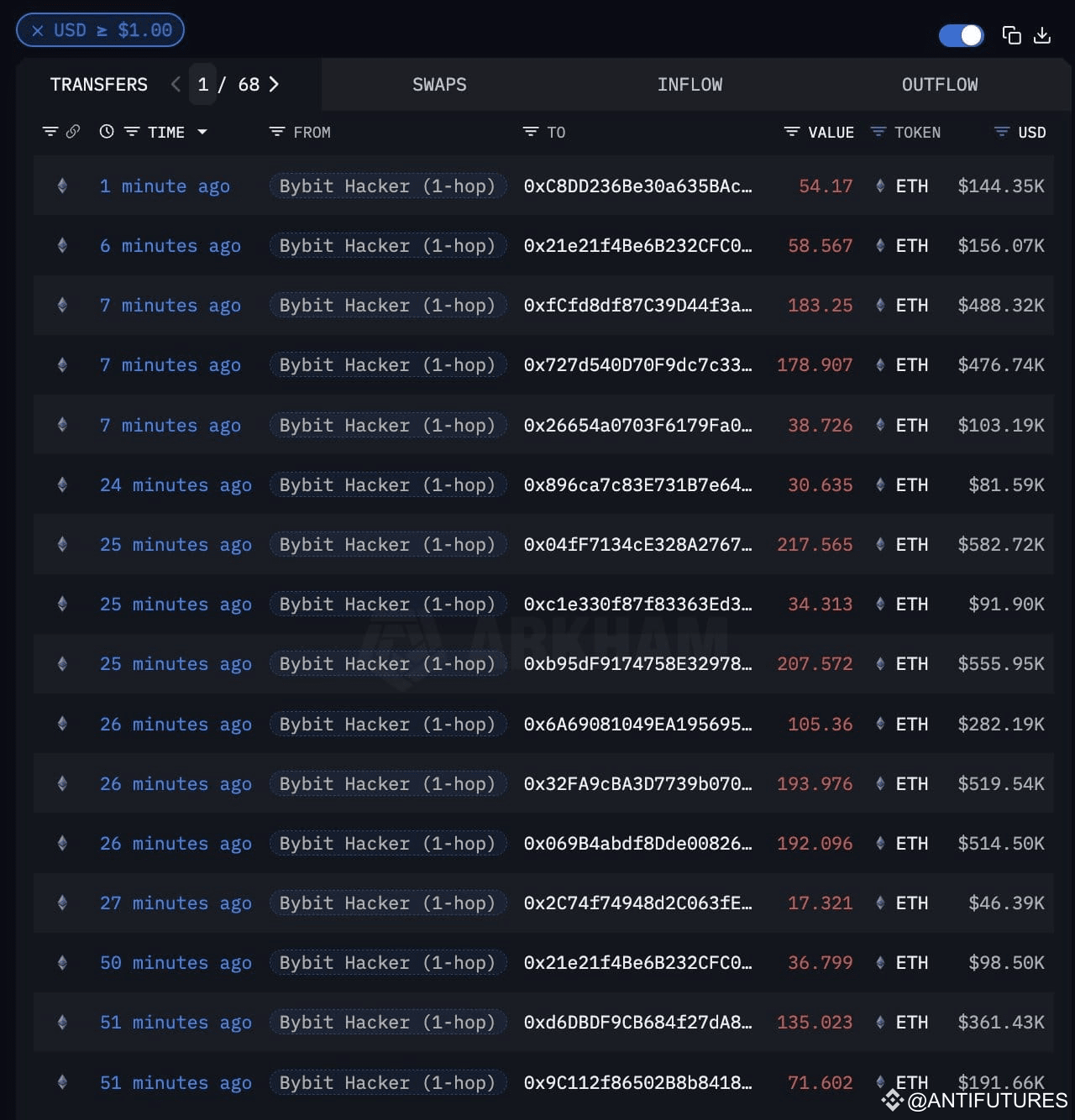Click Ethereum chain icon in the 30.635 row
This screenshot has height=1120, width=1075.
[x=62, y=484]
